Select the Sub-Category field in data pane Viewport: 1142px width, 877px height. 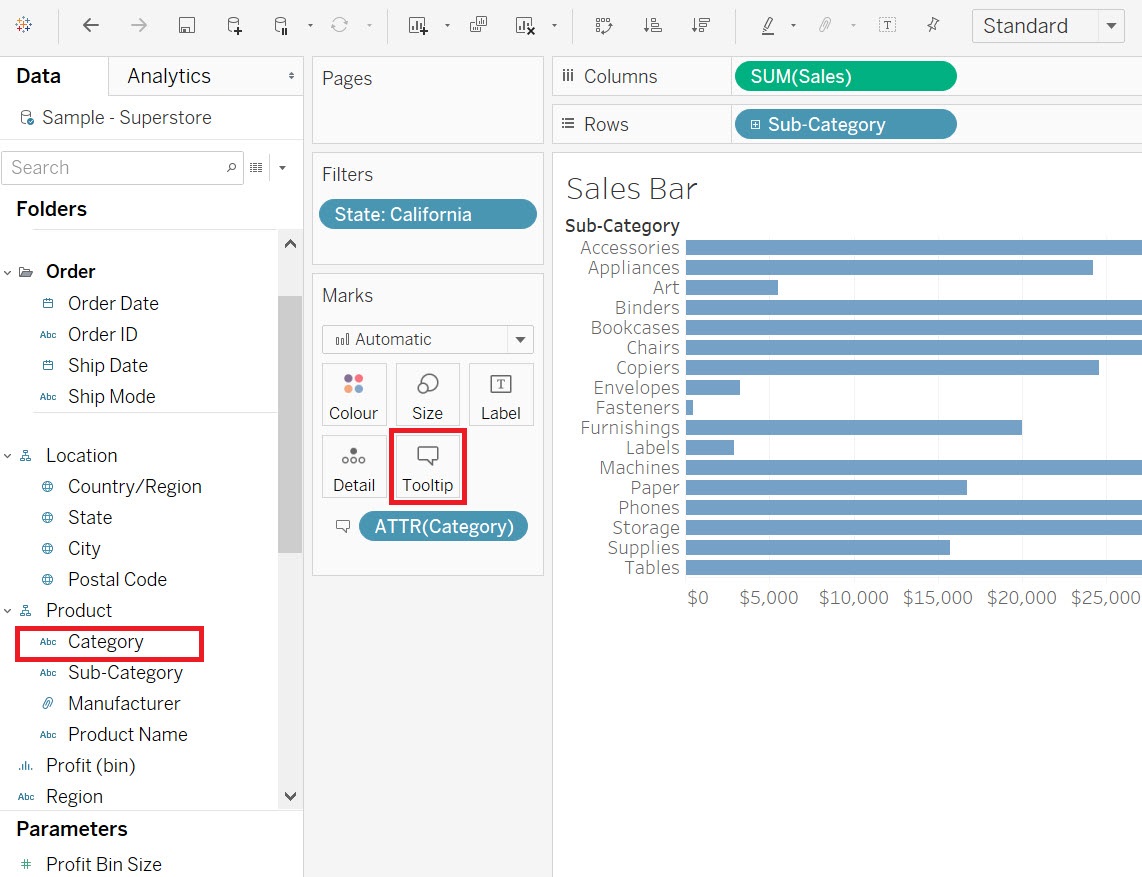click(x=125, y=672)
